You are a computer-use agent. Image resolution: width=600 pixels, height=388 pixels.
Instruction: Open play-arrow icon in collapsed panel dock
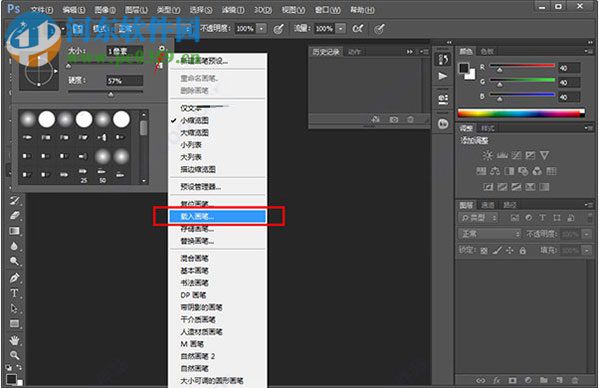[x=443, y=76]
